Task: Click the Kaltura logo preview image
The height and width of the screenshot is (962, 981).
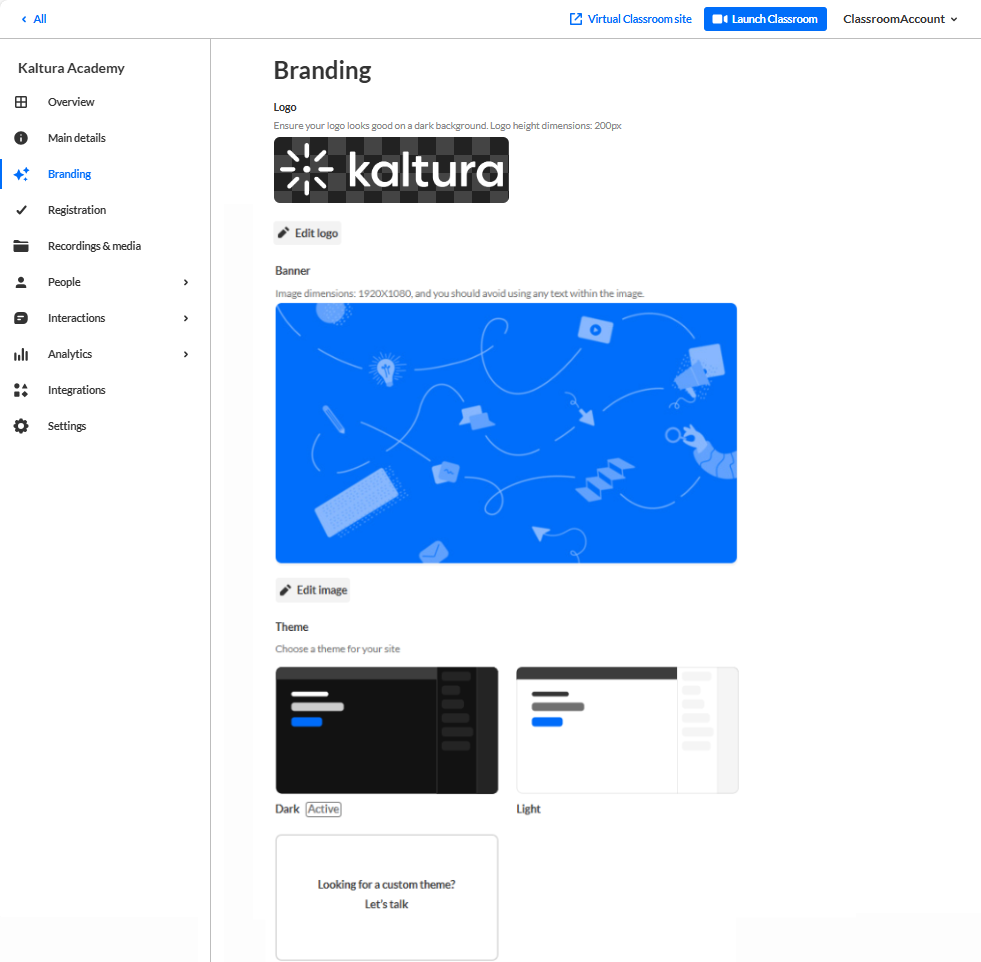Action: (x=392, y=170)
